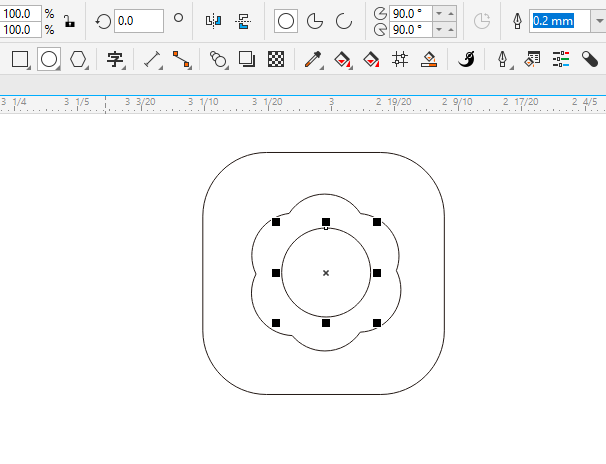Select the Parallel Dimension tool

coord(152,59)
